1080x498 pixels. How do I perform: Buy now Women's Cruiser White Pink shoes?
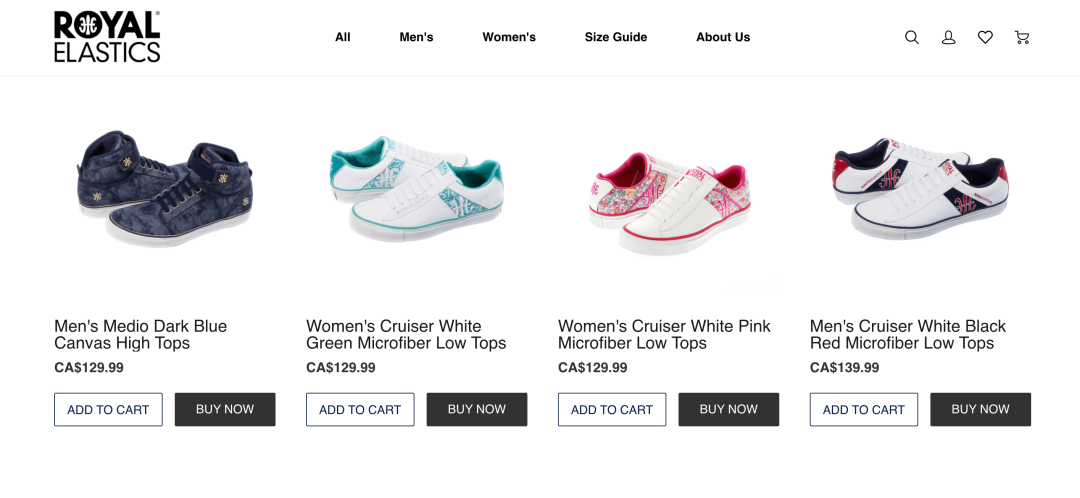pos(729,409)
